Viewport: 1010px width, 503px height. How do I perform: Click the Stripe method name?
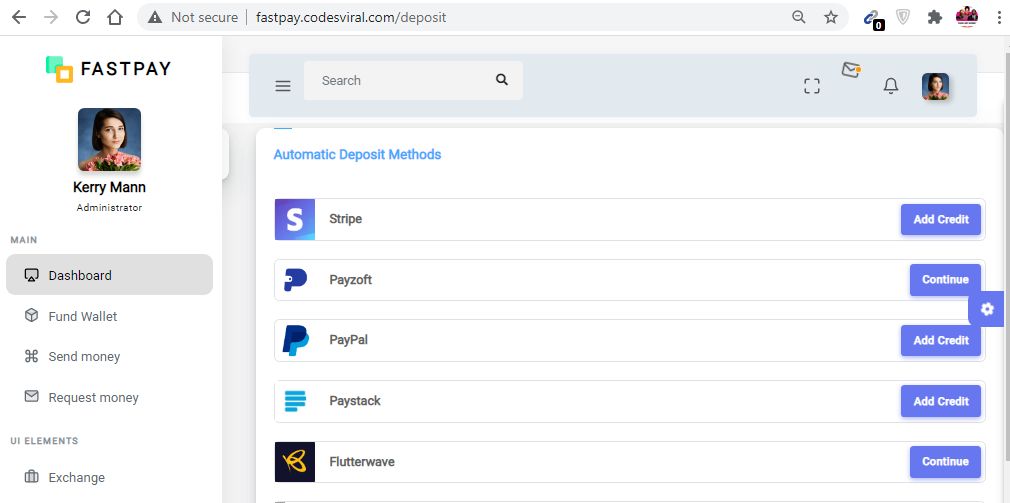346,219
